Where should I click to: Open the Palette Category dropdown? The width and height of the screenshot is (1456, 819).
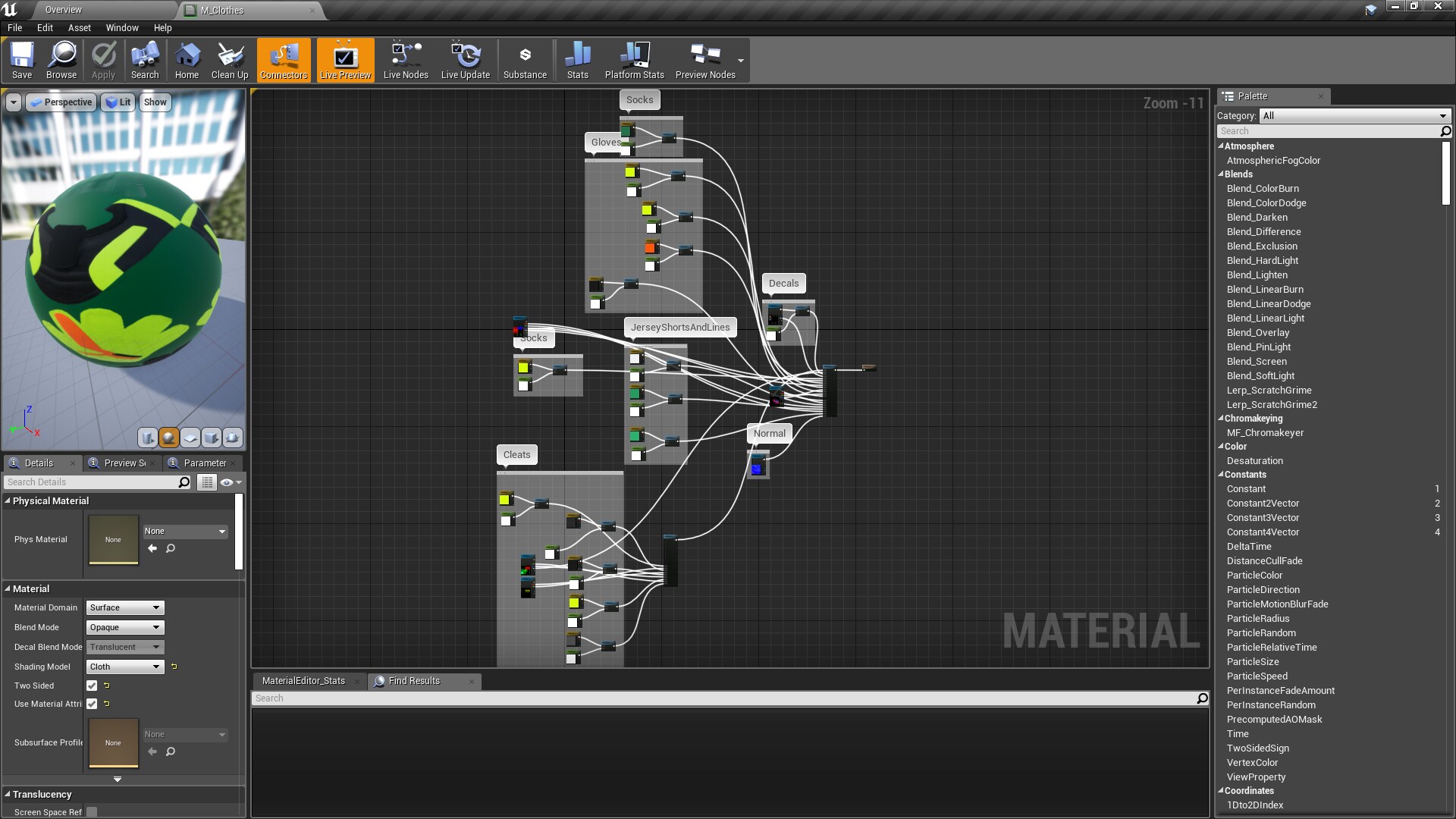coord(1354,116)
